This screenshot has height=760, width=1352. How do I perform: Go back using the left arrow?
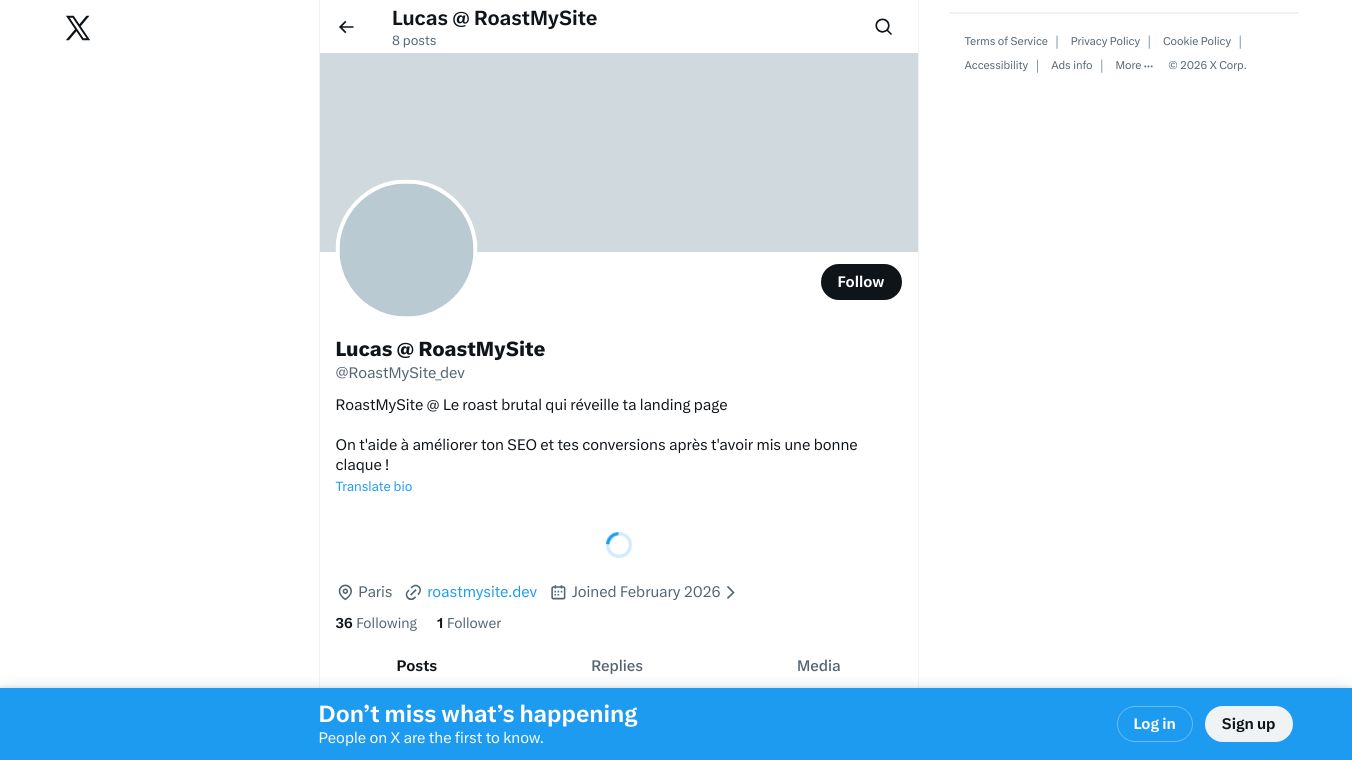346,27
